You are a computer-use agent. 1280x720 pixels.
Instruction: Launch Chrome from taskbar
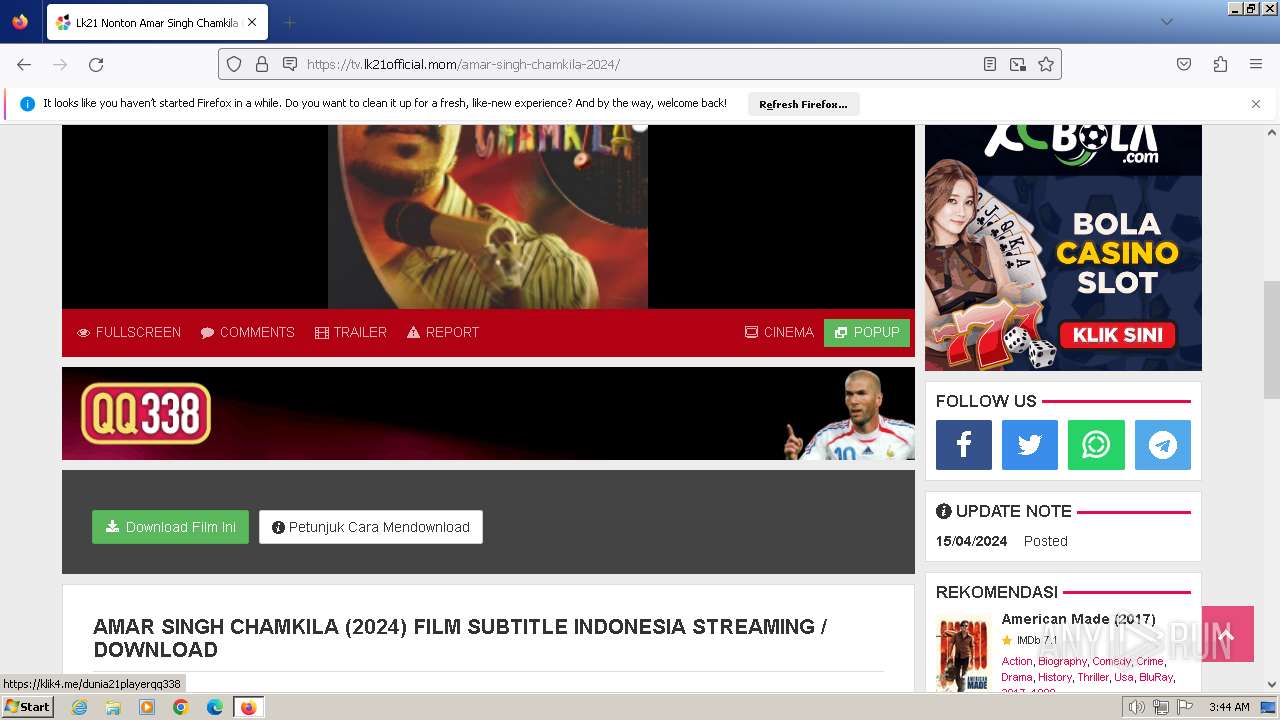181,707
